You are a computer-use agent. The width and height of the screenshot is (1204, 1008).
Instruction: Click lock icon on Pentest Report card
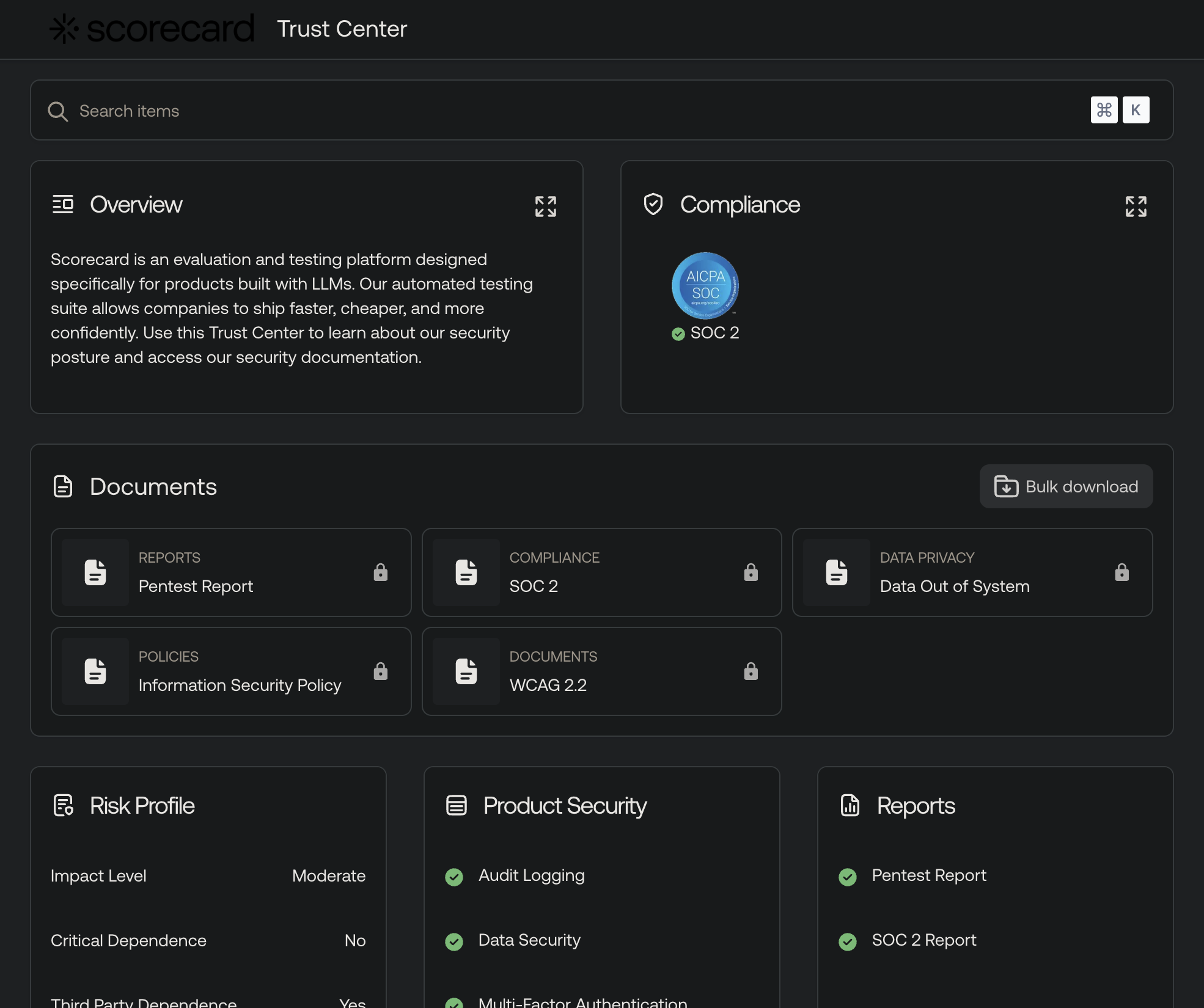tap(380, 572)
